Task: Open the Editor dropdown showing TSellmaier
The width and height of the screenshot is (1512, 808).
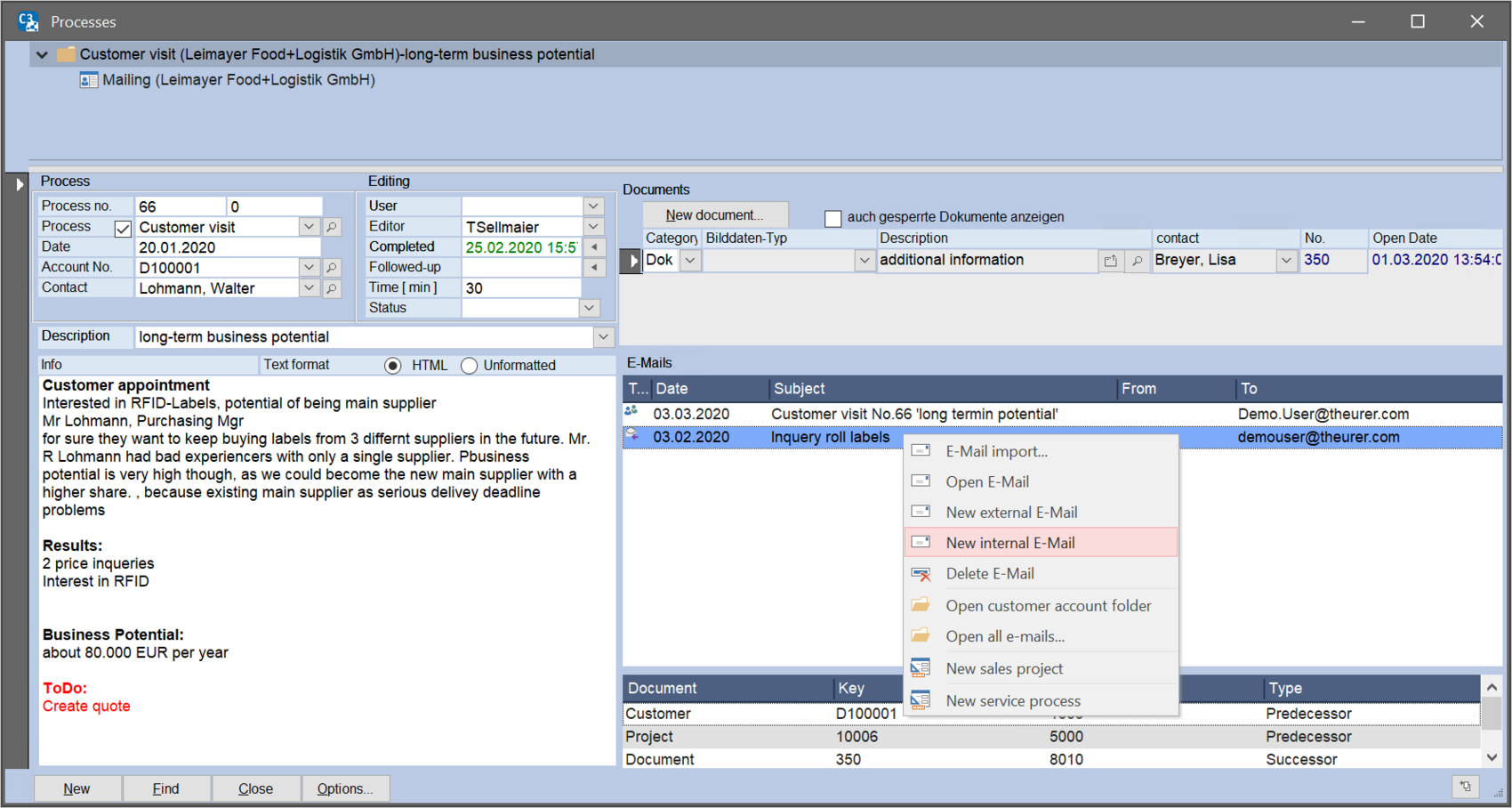Action: pos(594,226)
